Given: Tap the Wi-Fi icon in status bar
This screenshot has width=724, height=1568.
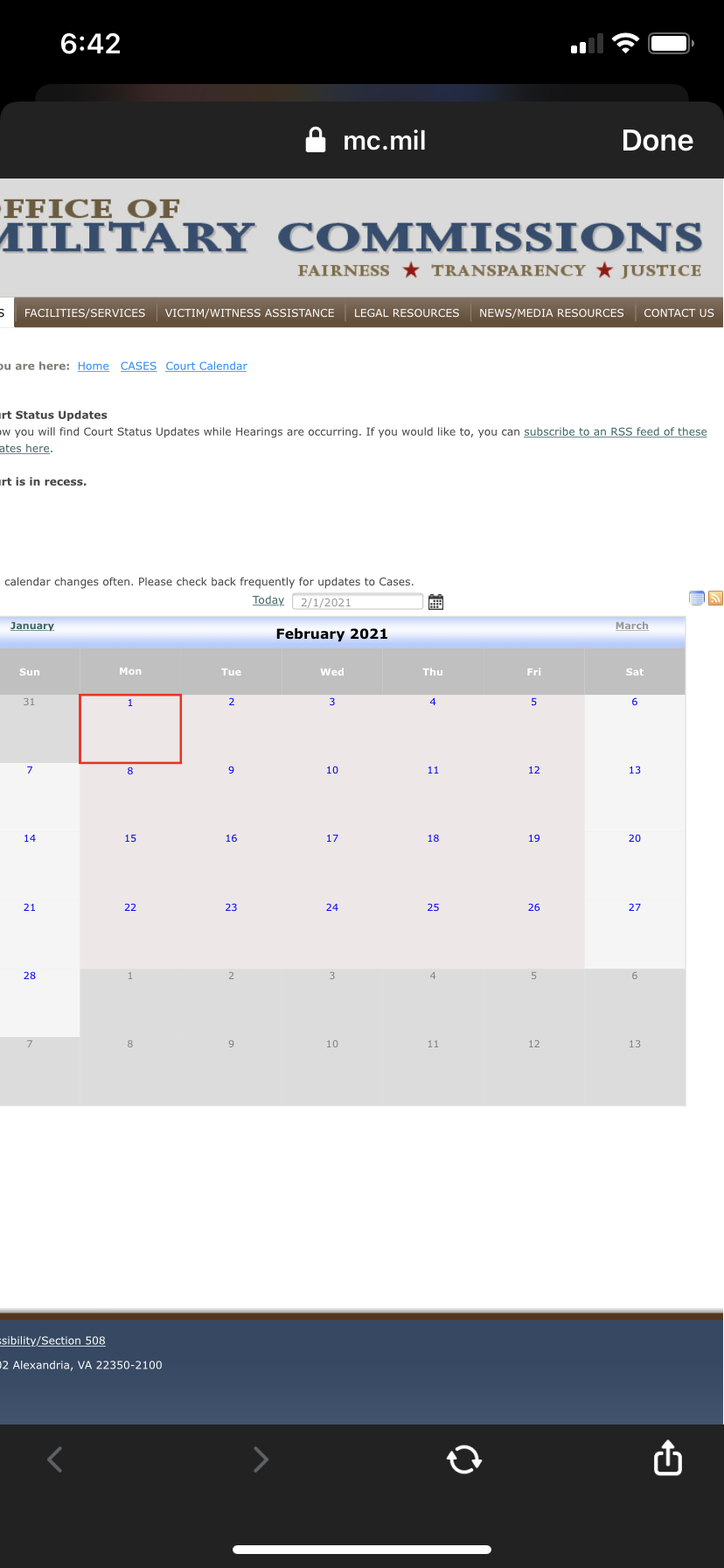Looking at the screenshot, I should (626, 43).
